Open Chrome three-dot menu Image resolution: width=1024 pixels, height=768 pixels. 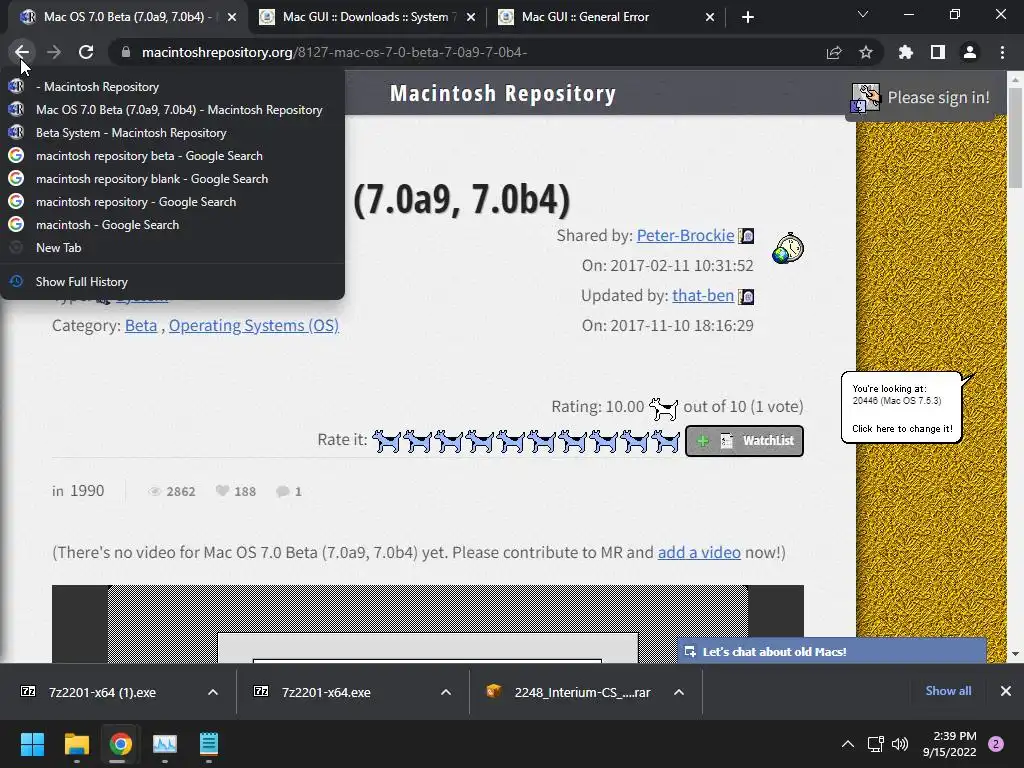pyautogui.click(x=1002, y=52)
